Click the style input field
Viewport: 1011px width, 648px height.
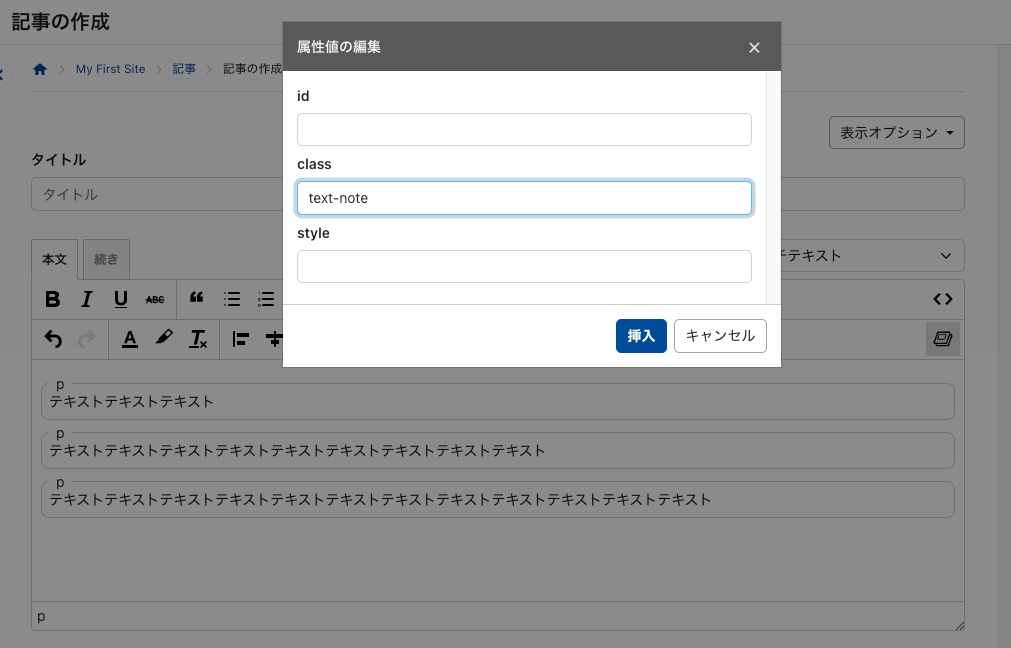click(524, 266)
